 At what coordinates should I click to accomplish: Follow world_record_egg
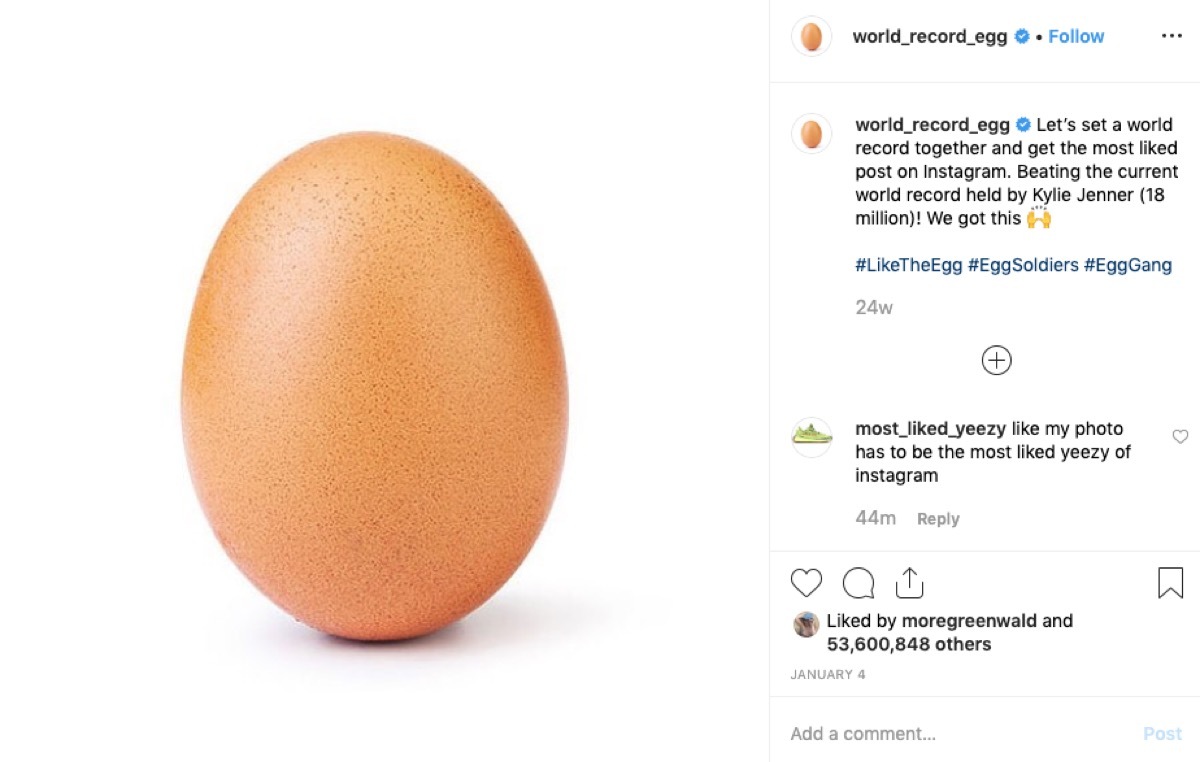click(x=1076, y=36)
